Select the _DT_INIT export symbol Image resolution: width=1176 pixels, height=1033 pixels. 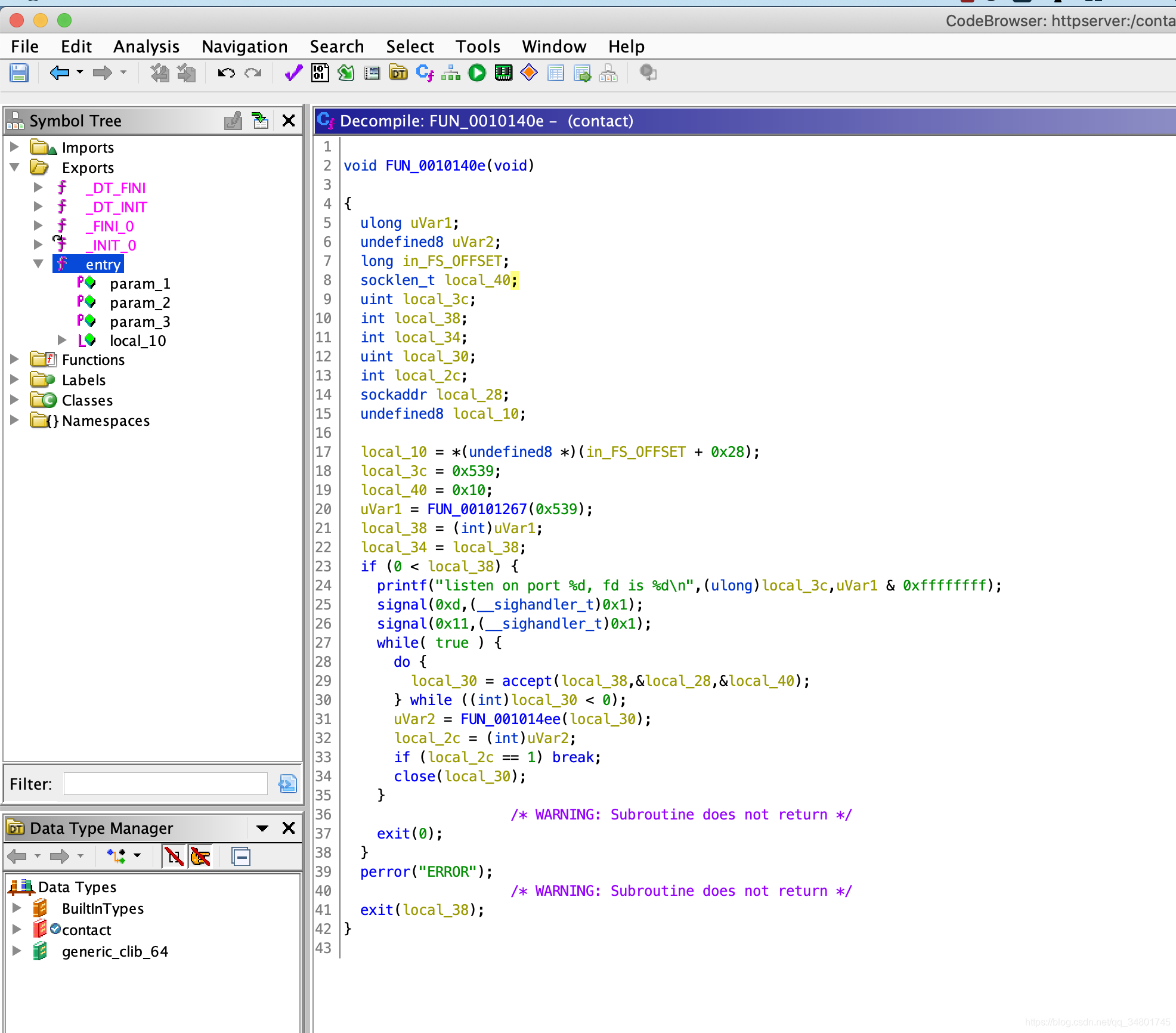pos(116,207)
